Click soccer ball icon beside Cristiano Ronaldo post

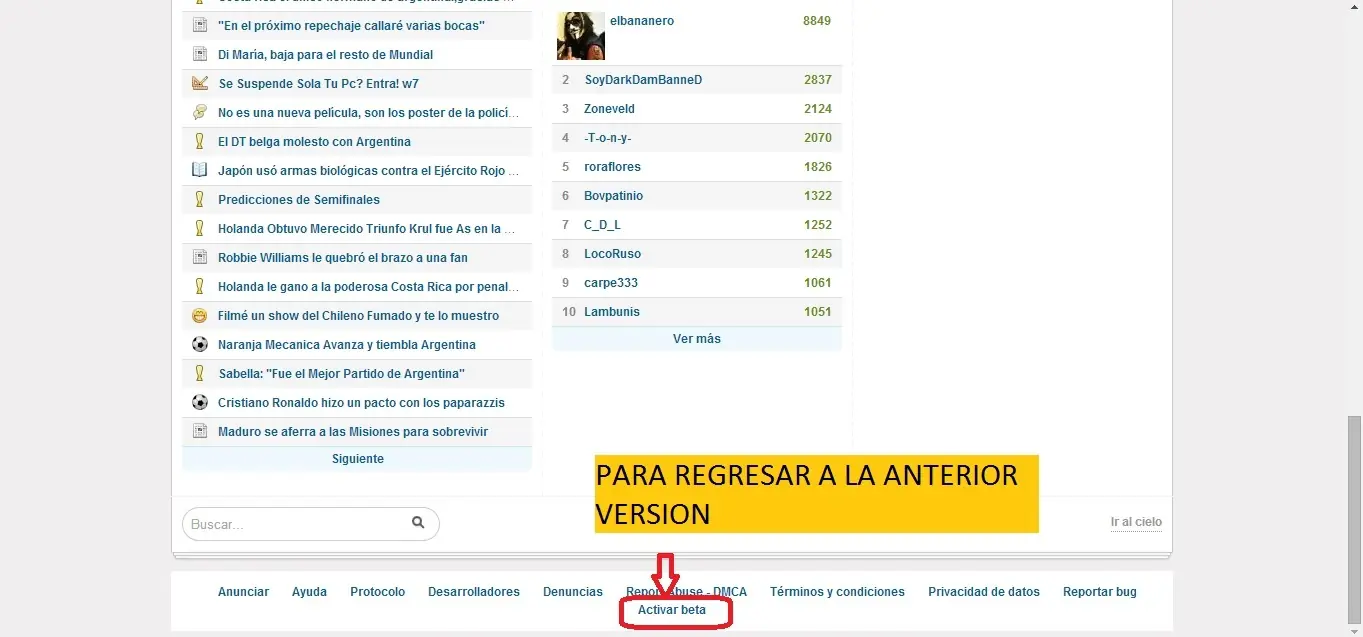coord(199,402)
